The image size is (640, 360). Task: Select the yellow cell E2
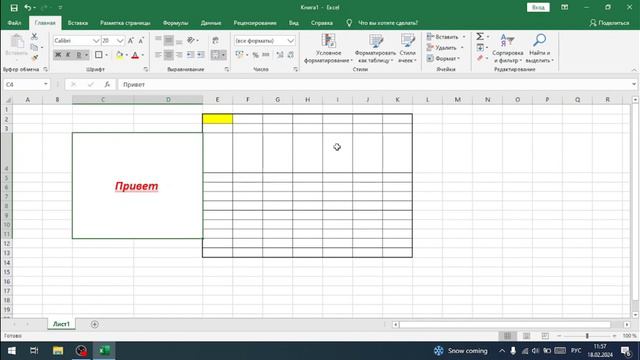[x=218, y=119]
